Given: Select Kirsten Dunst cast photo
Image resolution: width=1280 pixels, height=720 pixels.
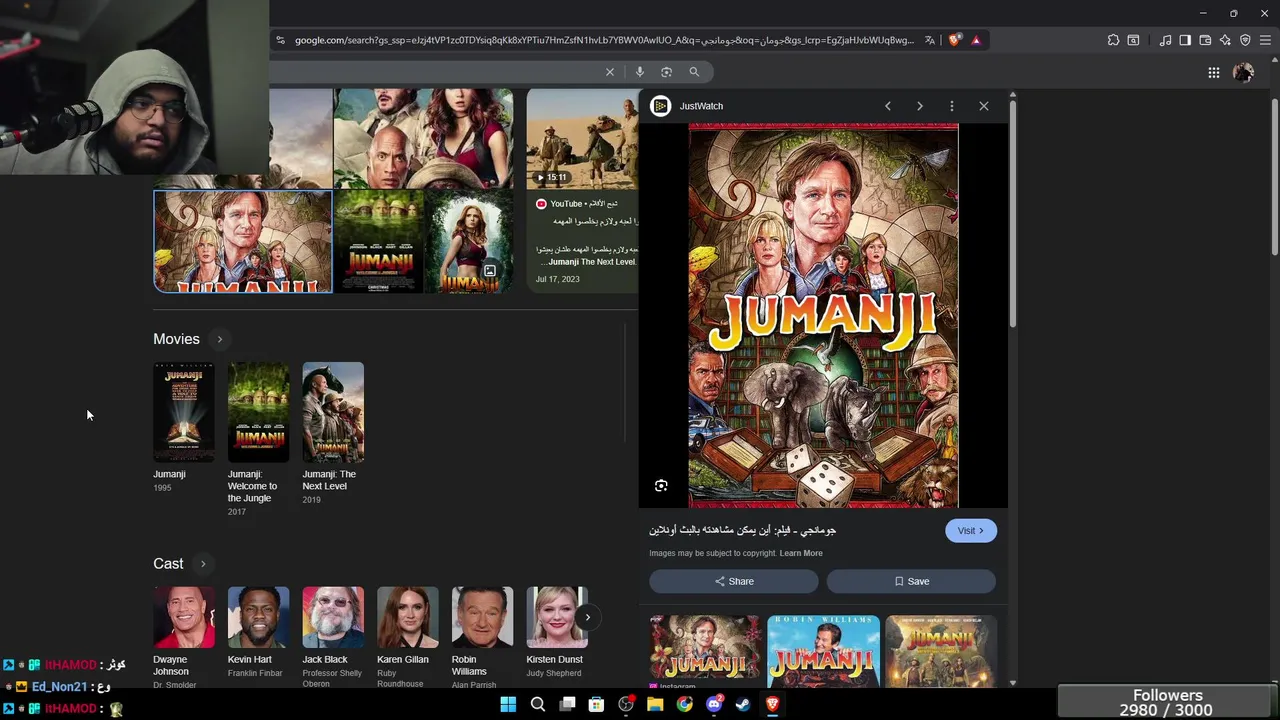Looking at the screenshot, I should pos(557,617).
